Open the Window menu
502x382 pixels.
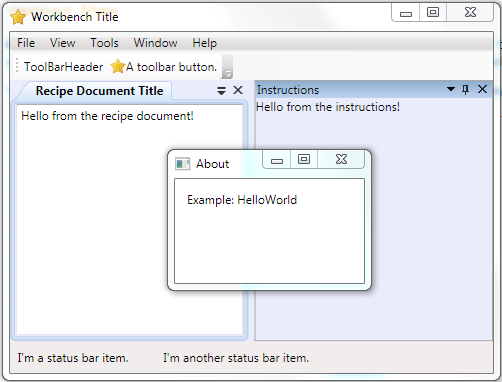pos(155,43)
